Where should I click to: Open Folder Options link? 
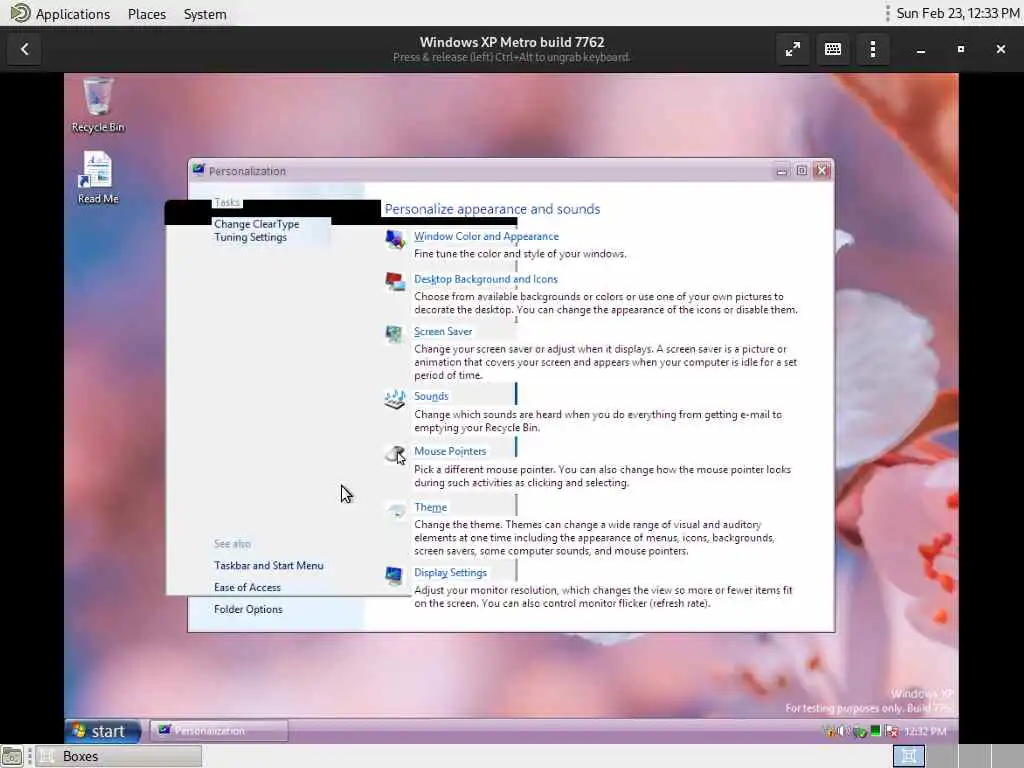[248, 609]
